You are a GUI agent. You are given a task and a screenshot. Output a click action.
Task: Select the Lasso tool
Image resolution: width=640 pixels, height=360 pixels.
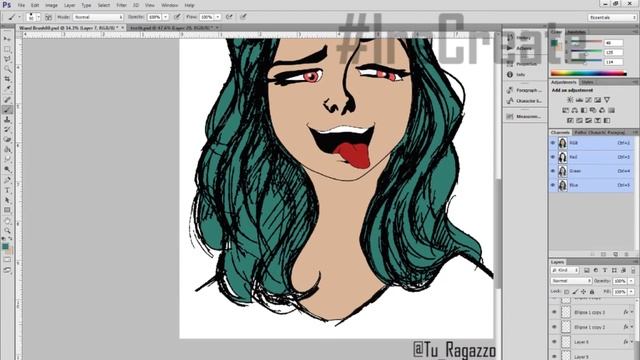click(7, 59)
